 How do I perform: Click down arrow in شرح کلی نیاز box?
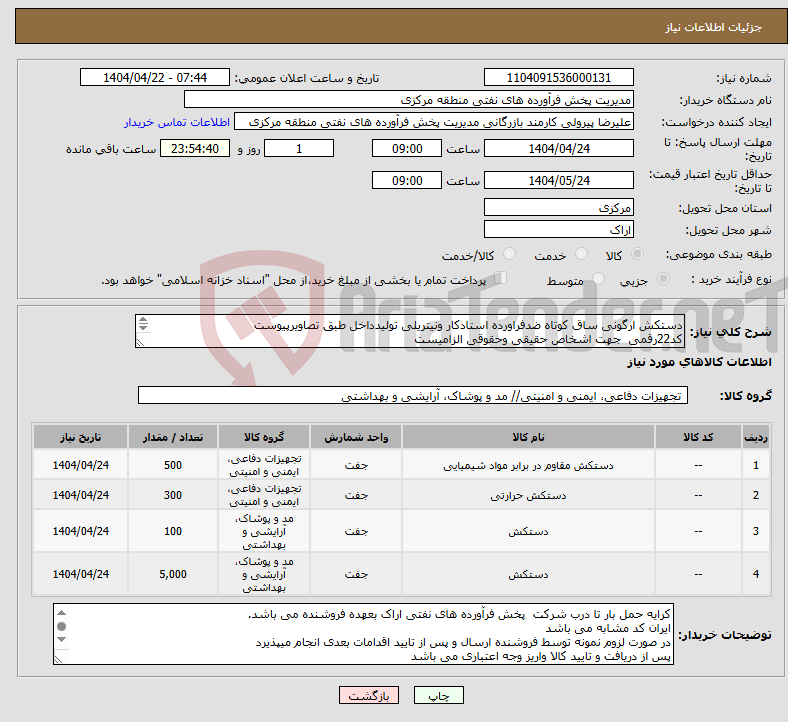143,328
